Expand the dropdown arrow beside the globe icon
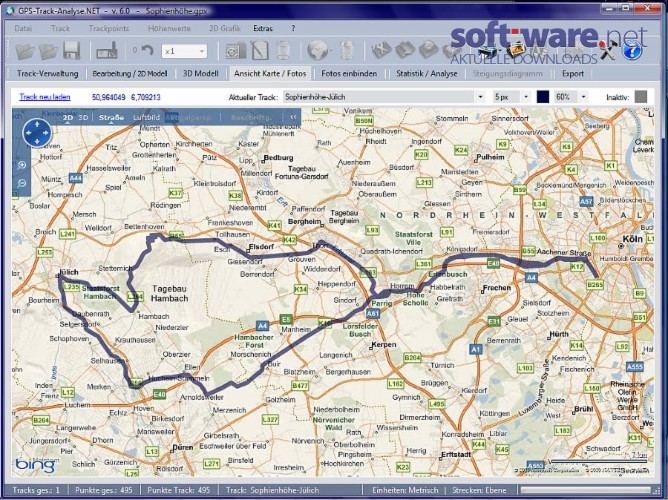668x500 pixels. point(330,52)
